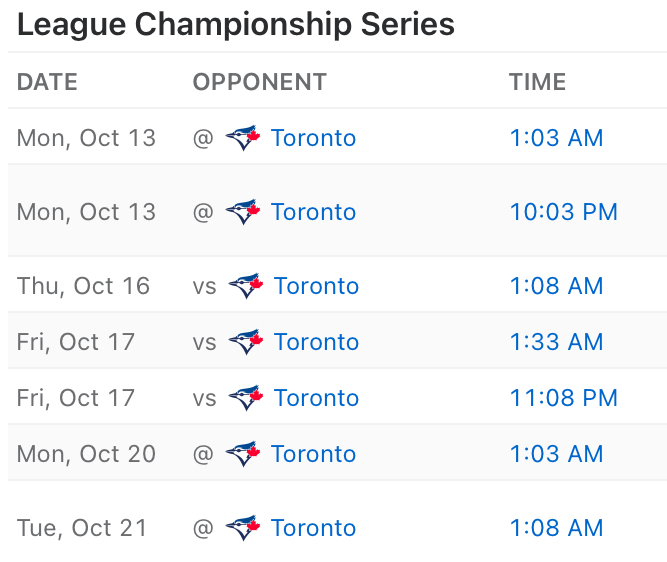The image size is (667, 562).
Task: Select the 1:33 AM game time link
Action: point(556,342)
